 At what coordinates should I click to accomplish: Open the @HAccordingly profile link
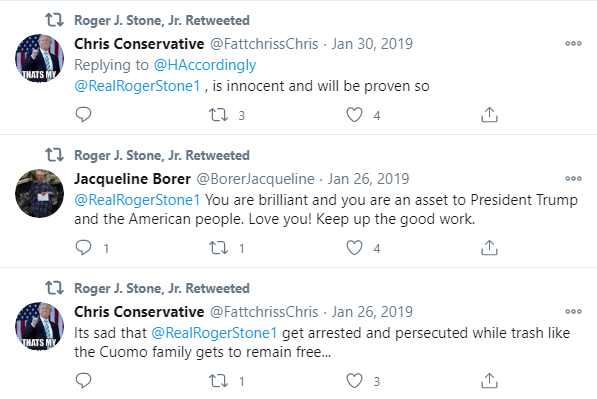205,65
